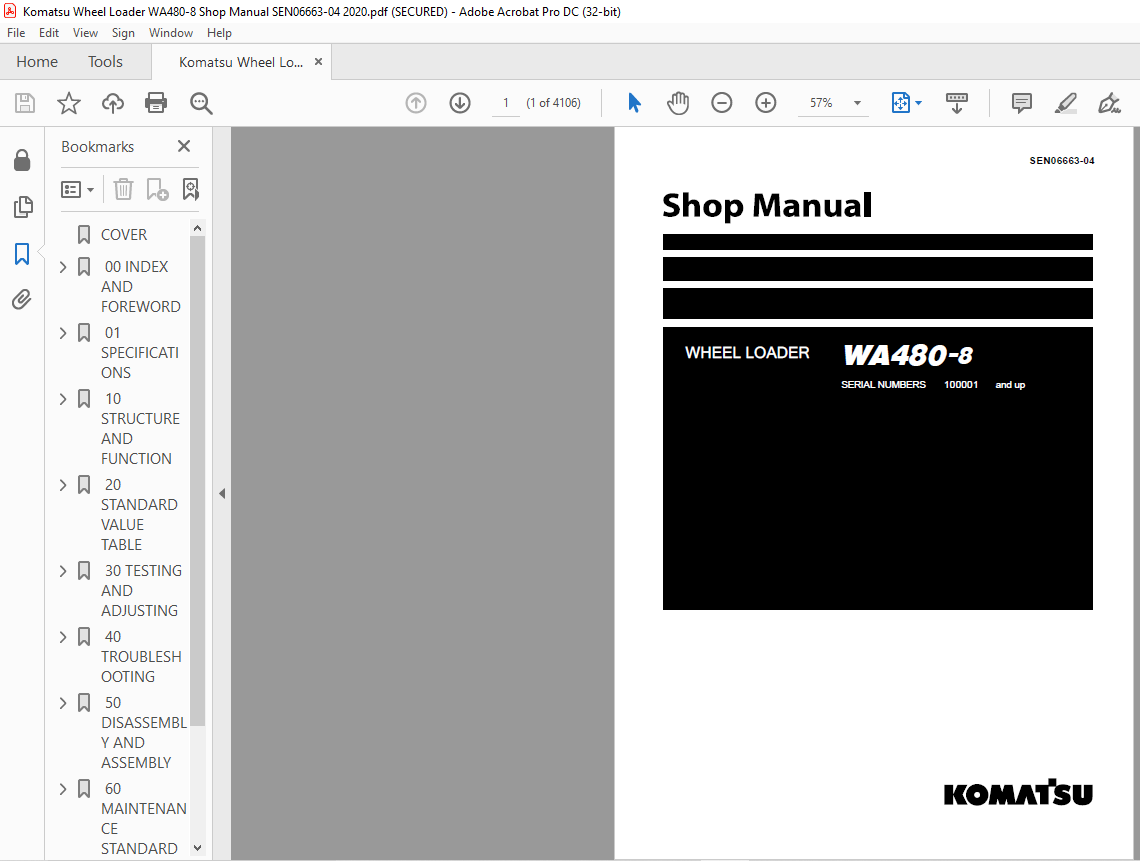Switch to the Tools tab

(105, 62)
